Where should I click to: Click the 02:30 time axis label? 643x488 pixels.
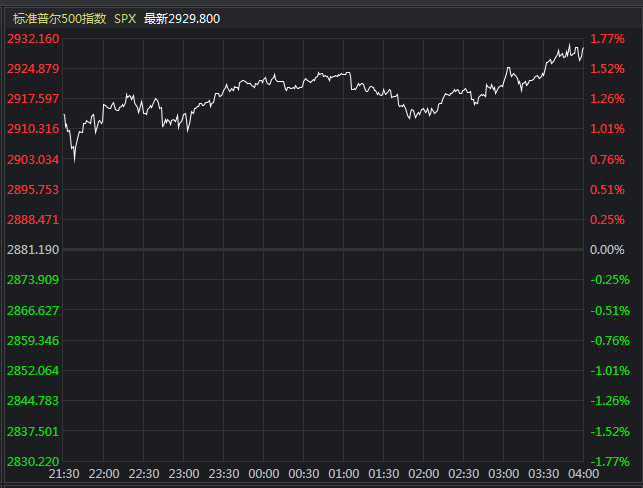[x=463, y=474]
